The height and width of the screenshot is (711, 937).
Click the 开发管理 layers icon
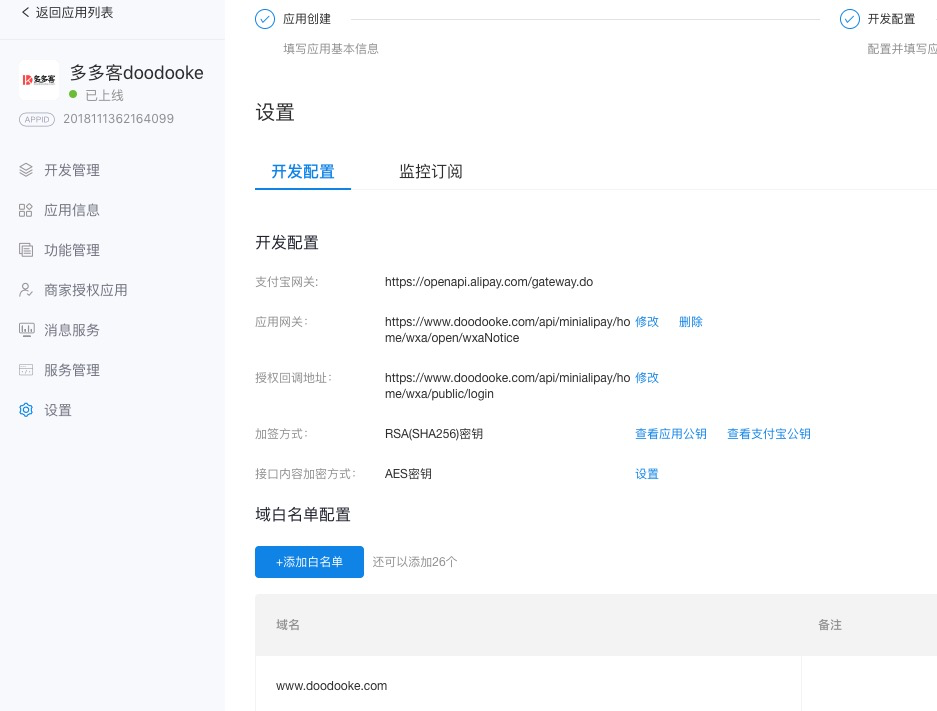pyautogui.click(x=26, y=170)
